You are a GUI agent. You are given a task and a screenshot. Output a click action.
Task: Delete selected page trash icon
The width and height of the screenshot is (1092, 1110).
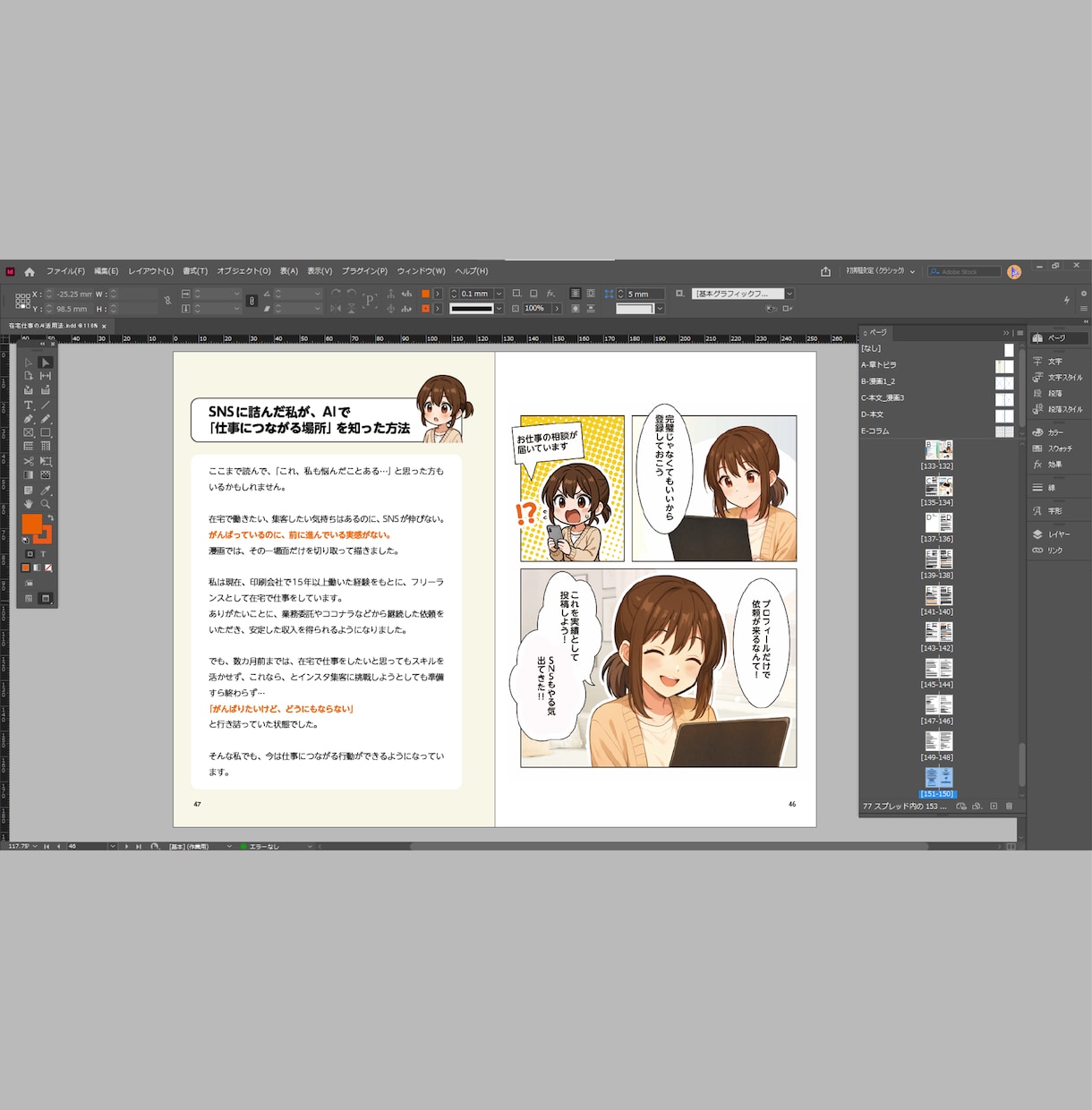(x=1009, y=806)
